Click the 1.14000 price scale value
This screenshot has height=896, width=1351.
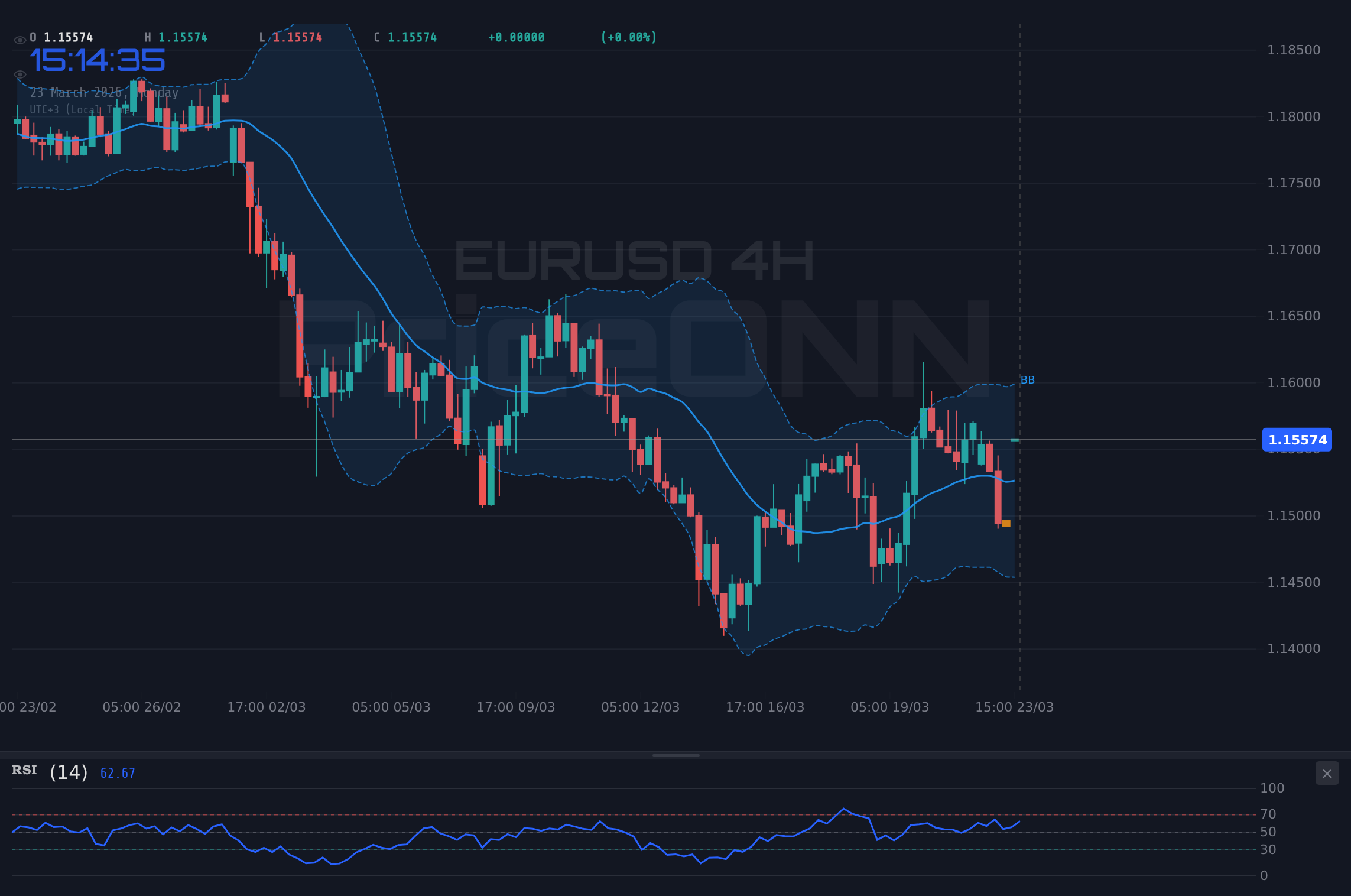tap(1294, 648)
